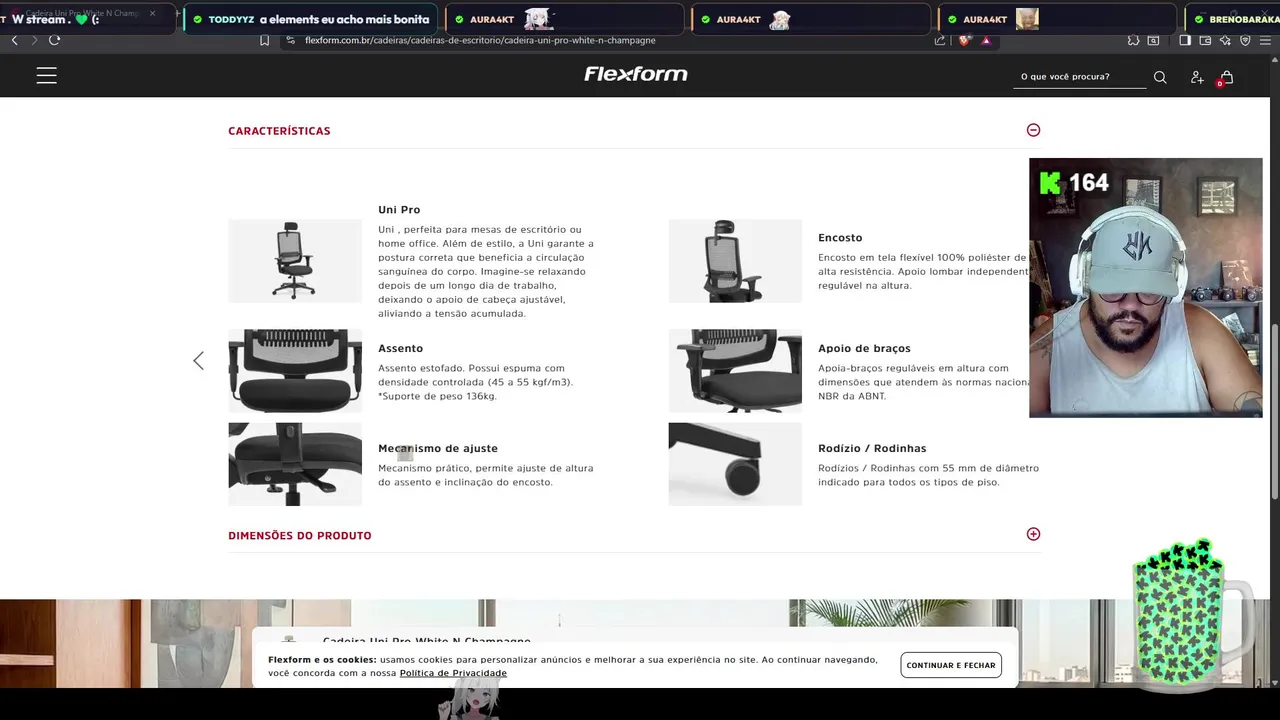1280x720 pixels.
Task: Click the 'Encosto' feature title
Action: coord(840,238)
